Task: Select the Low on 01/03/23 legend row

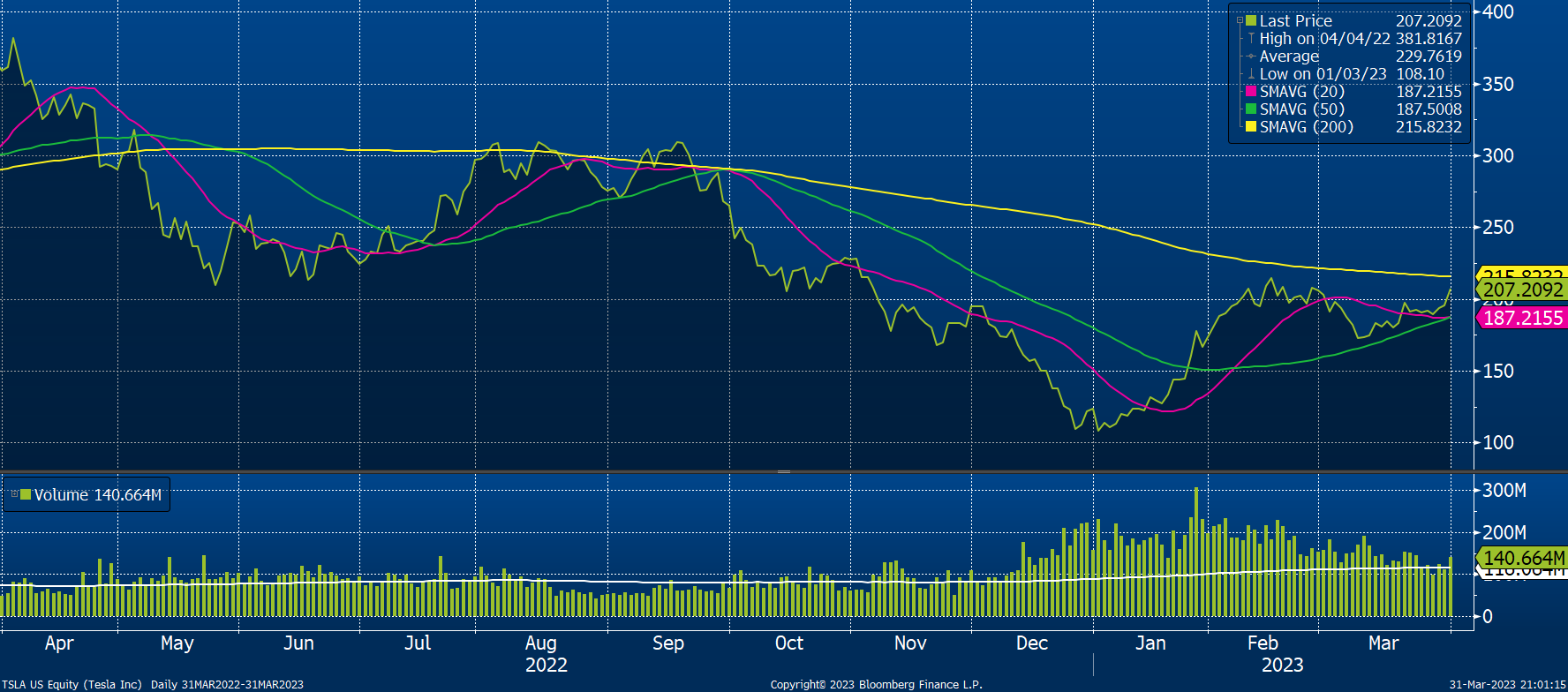Action: (x=1352, y=73)
